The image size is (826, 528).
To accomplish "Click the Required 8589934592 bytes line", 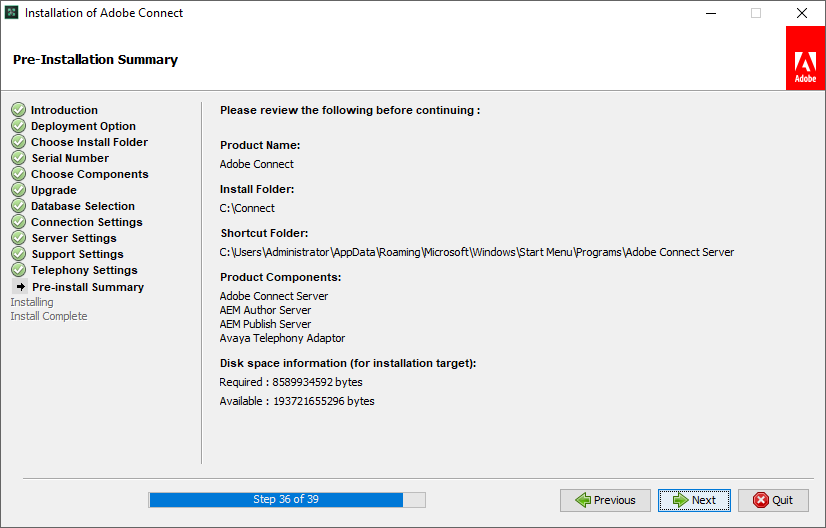I will (x=291, y=382).
